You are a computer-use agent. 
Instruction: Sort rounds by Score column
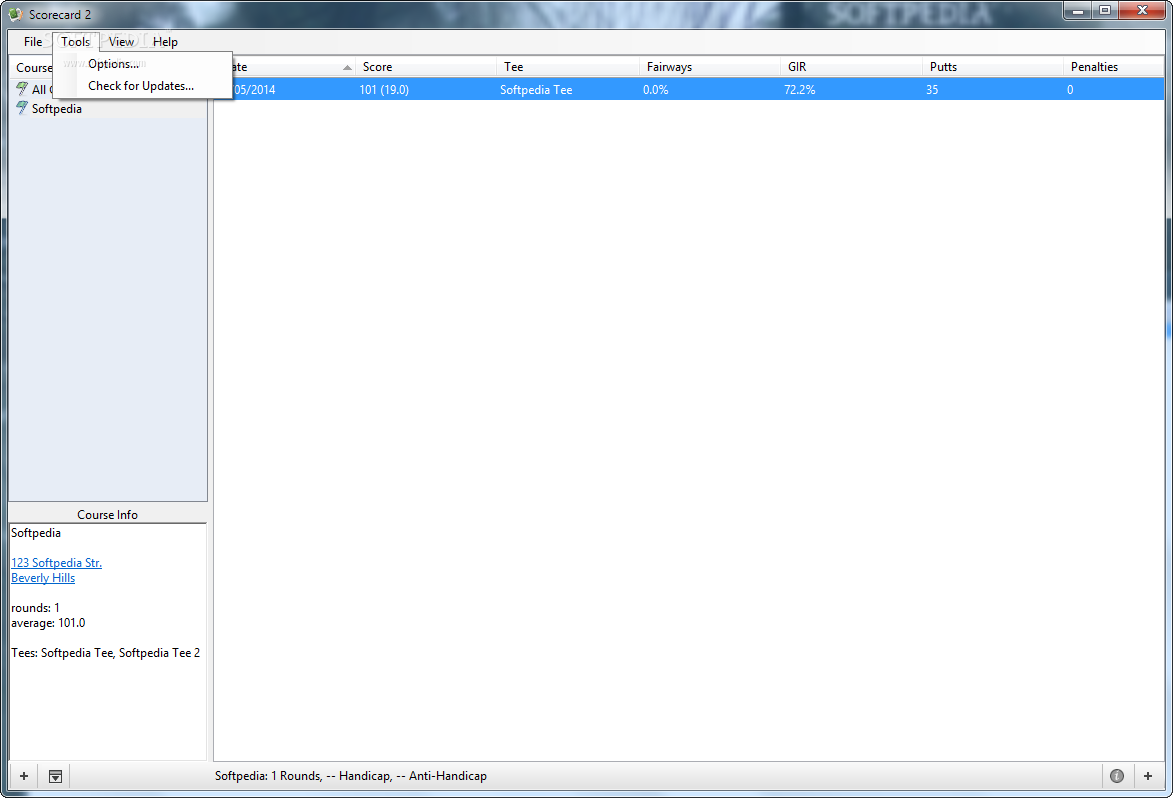[425, 67]
